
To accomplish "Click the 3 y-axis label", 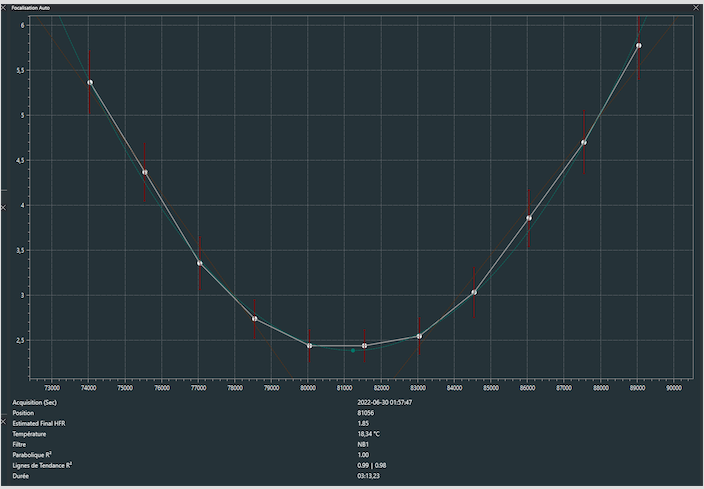I will (x=22, y=295).
